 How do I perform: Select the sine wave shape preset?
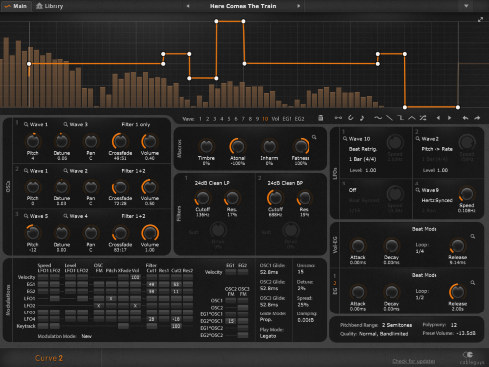click(378, 118)
